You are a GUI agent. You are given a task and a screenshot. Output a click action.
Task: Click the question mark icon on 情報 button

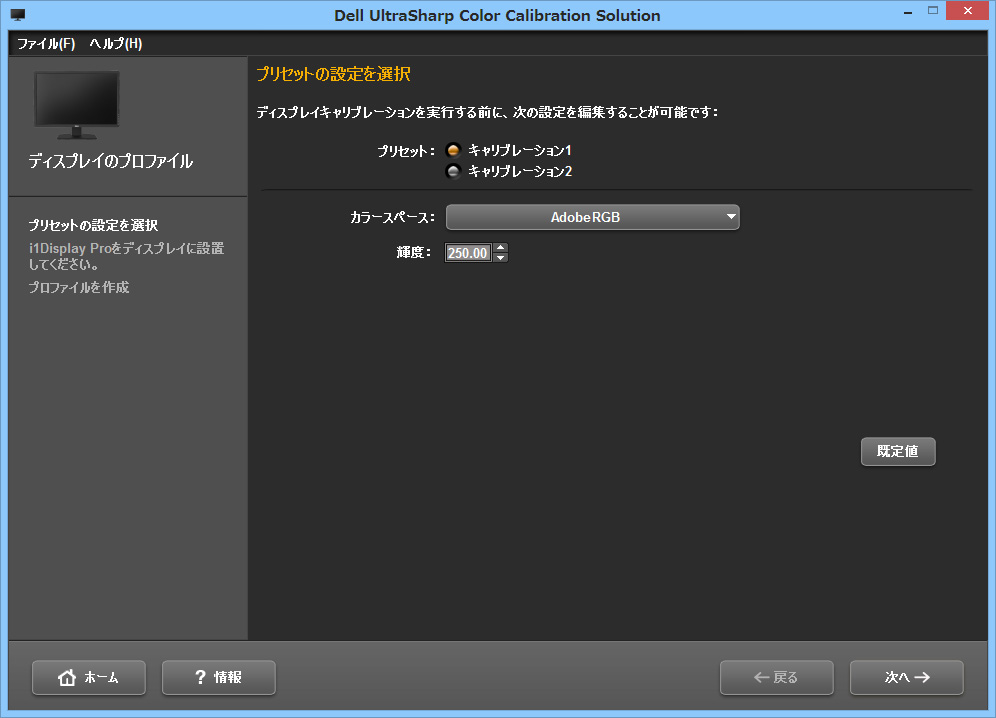point(195,677)
